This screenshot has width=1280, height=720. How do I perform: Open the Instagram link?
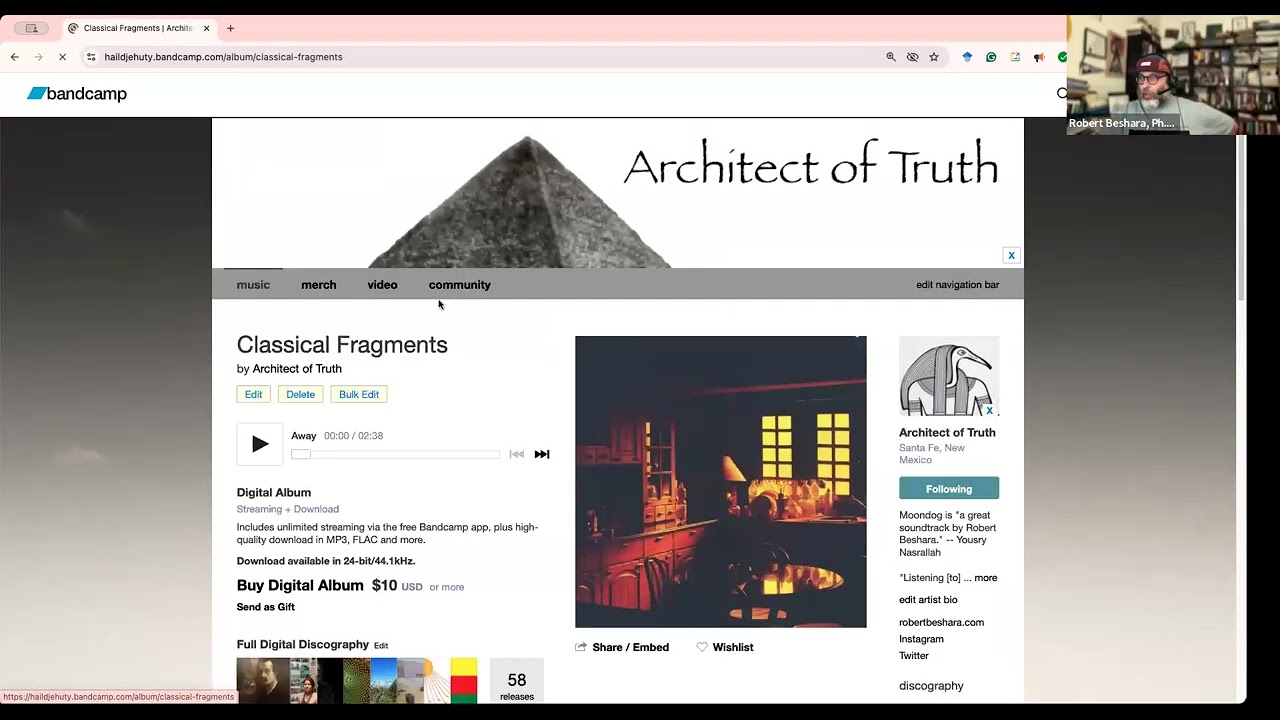click(x=921, y=639)
